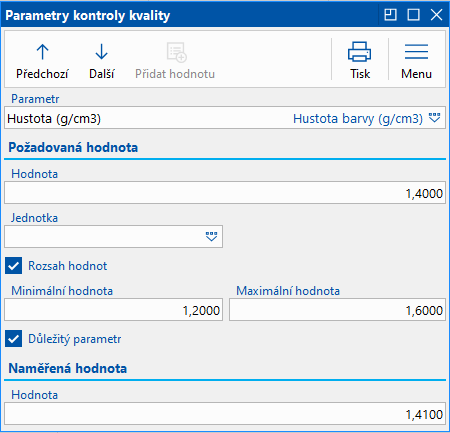Viewport: 450px width, 433px height.
Task: Click the Parametr field Hustota (g/cm3)
Action: (225, 118)
